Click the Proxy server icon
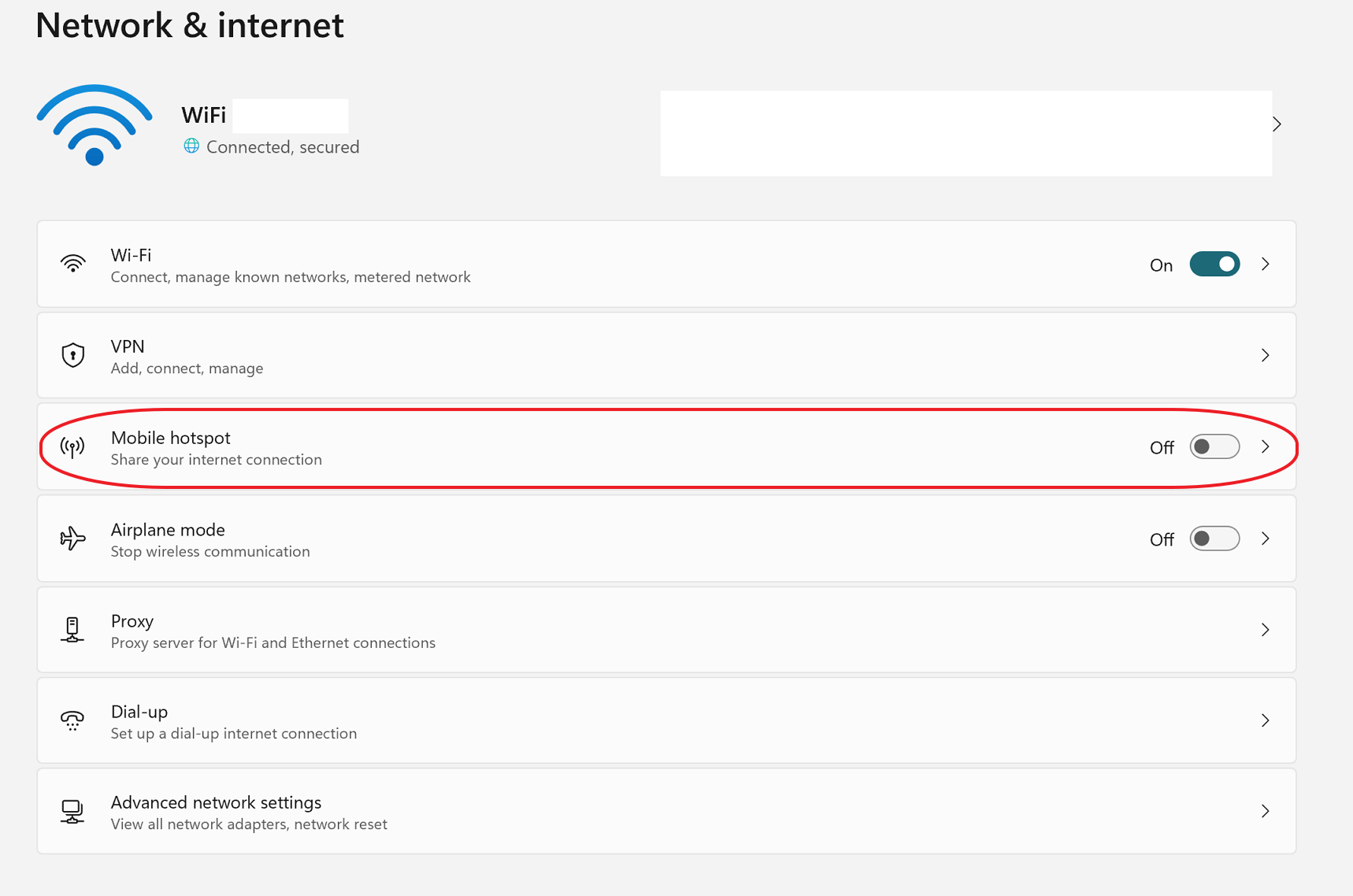This screenshot has height=896, width=1353. tap(73, 630)
